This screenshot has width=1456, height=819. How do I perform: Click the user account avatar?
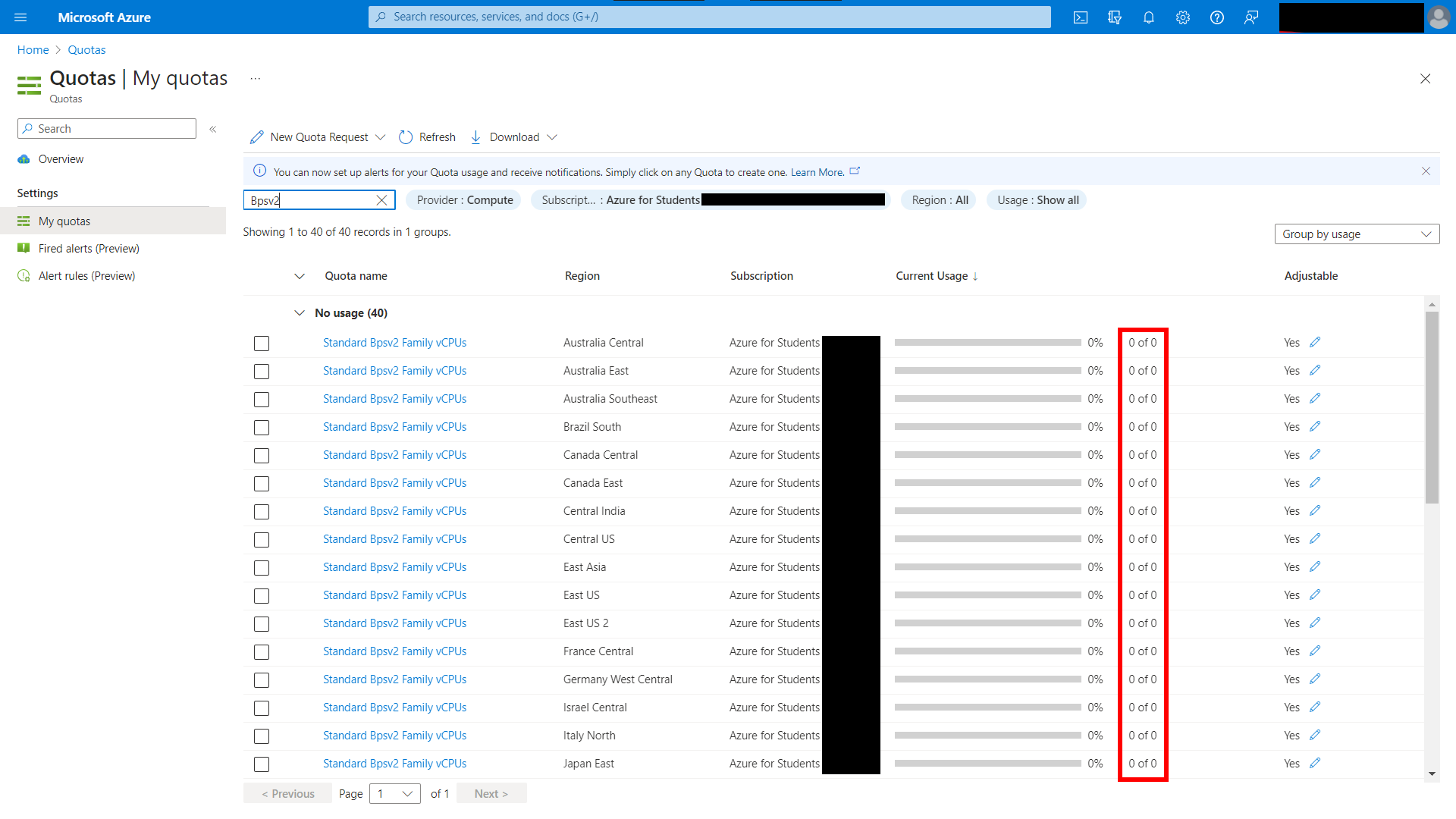1439,17
